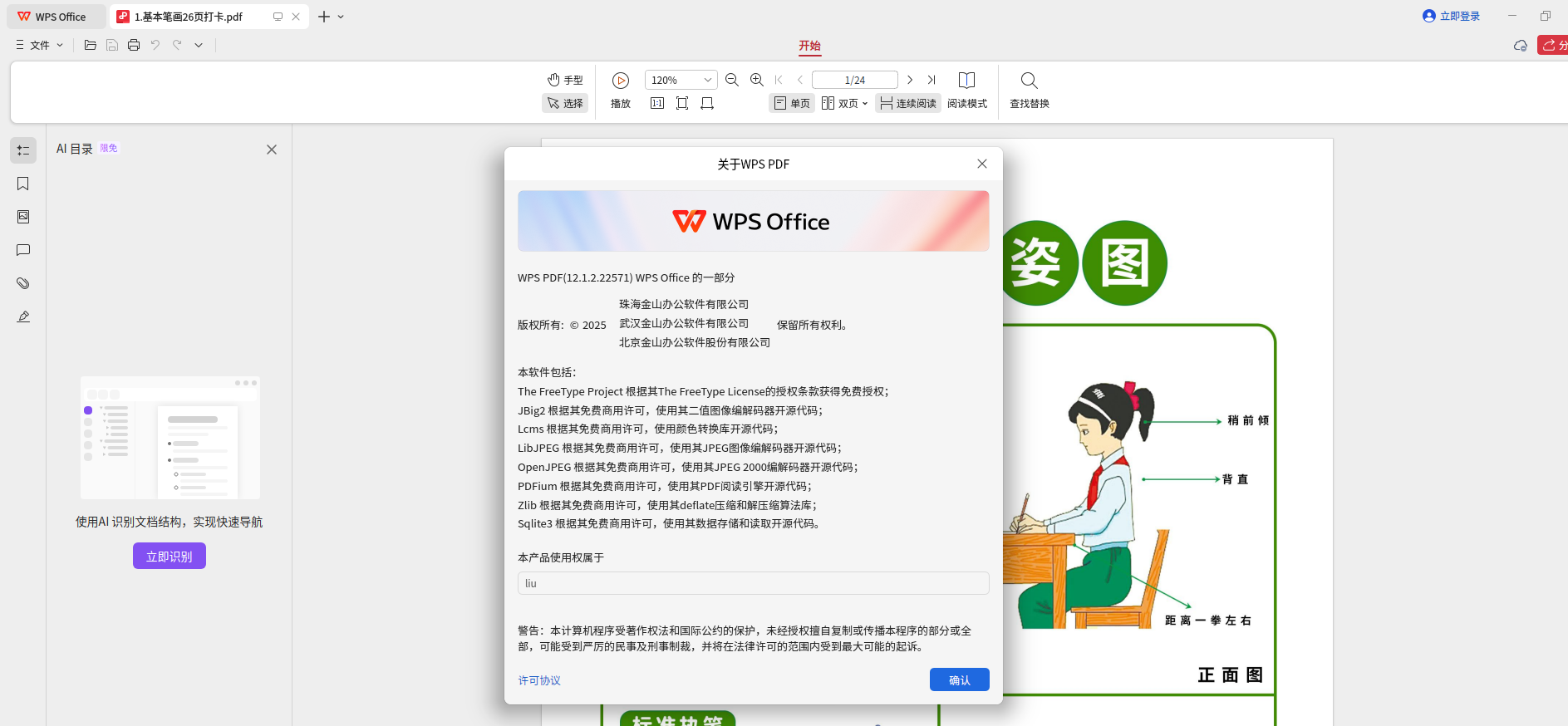Jump to first page arrow
Screen dimensions: 1568x726
pyautogui.click(x=779, y=80)
